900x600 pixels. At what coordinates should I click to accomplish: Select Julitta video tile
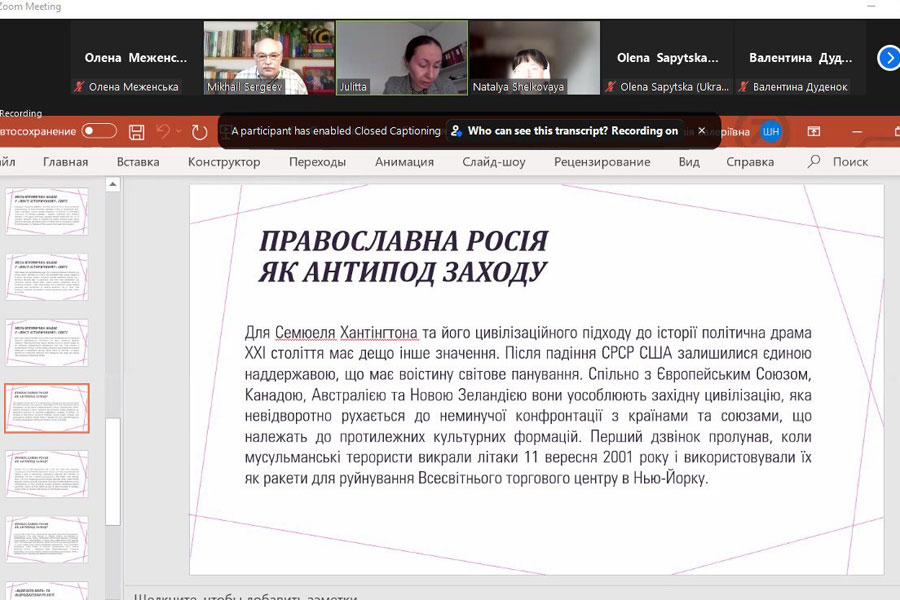[x=402, y=57]
